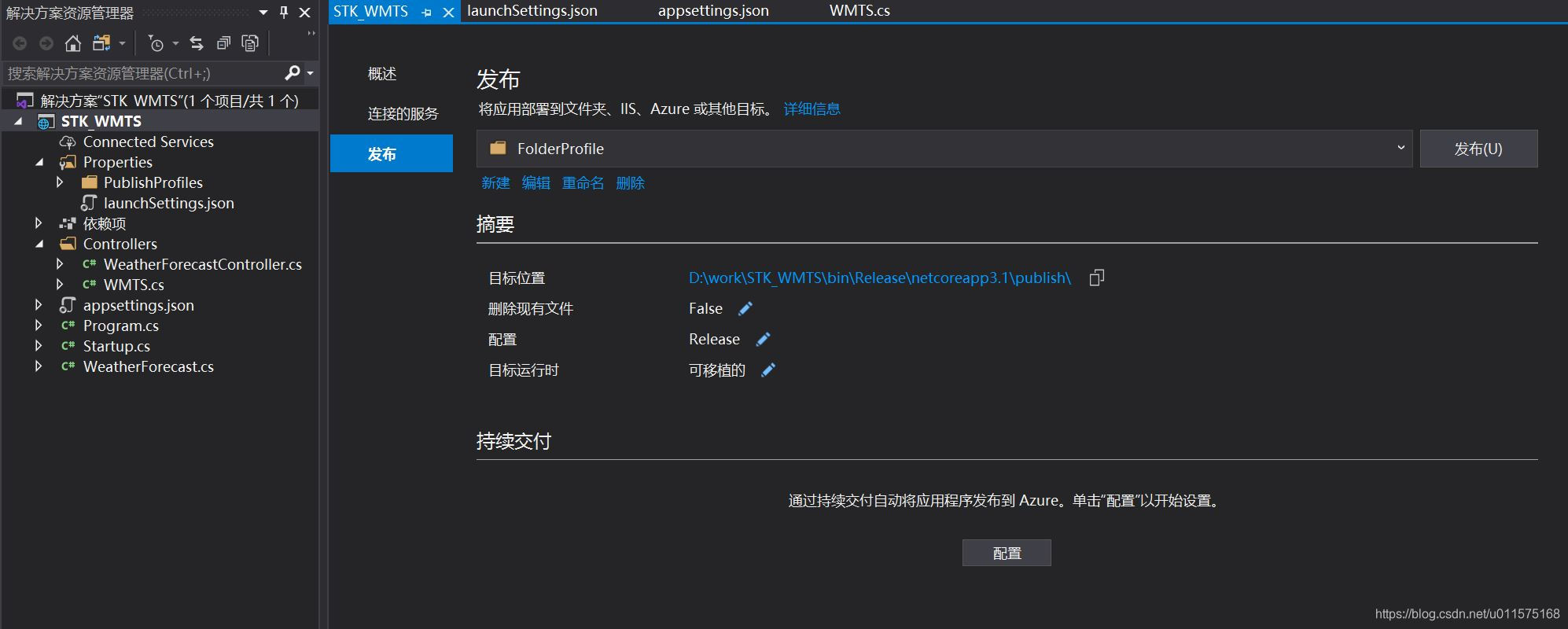Copy the target location path with copy icon
The width and height of the screenshot is (1568, 629).
click(1097, 278)
